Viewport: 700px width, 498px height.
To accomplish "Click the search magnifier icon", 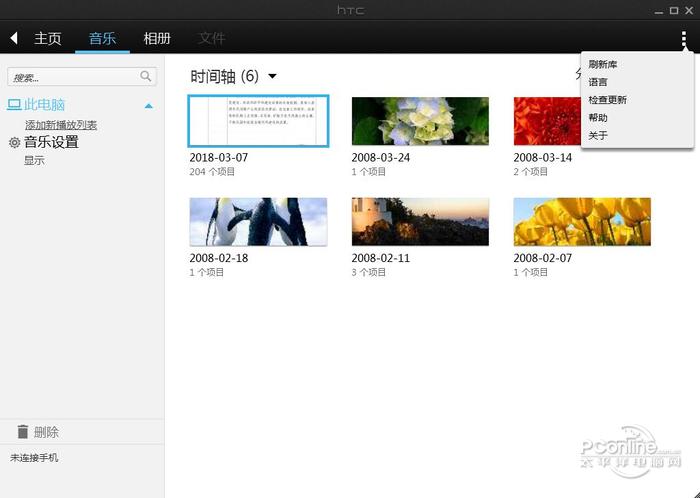I will (x=146, y=76).
